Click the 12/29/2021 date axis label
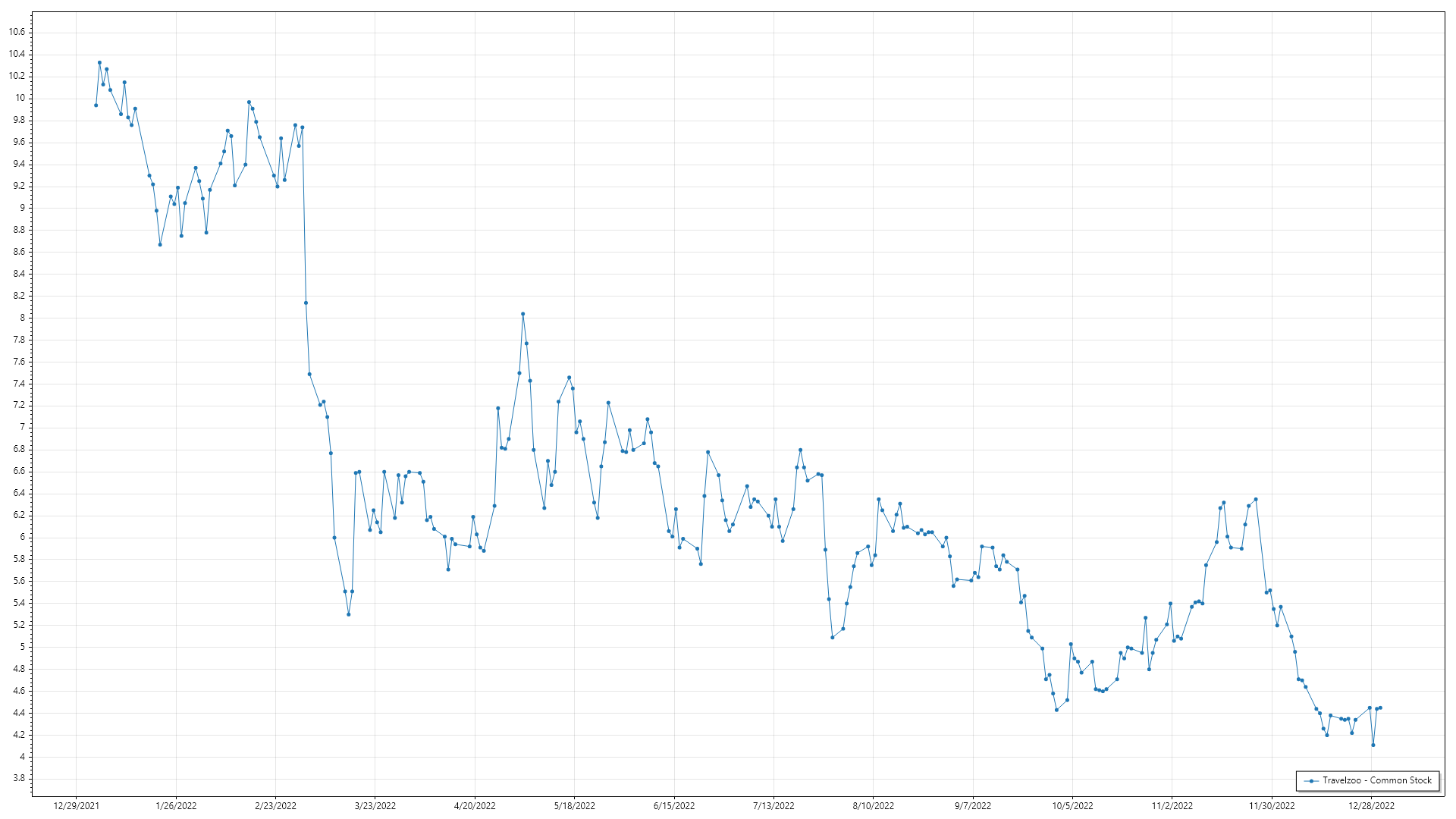 coord(76,805)
